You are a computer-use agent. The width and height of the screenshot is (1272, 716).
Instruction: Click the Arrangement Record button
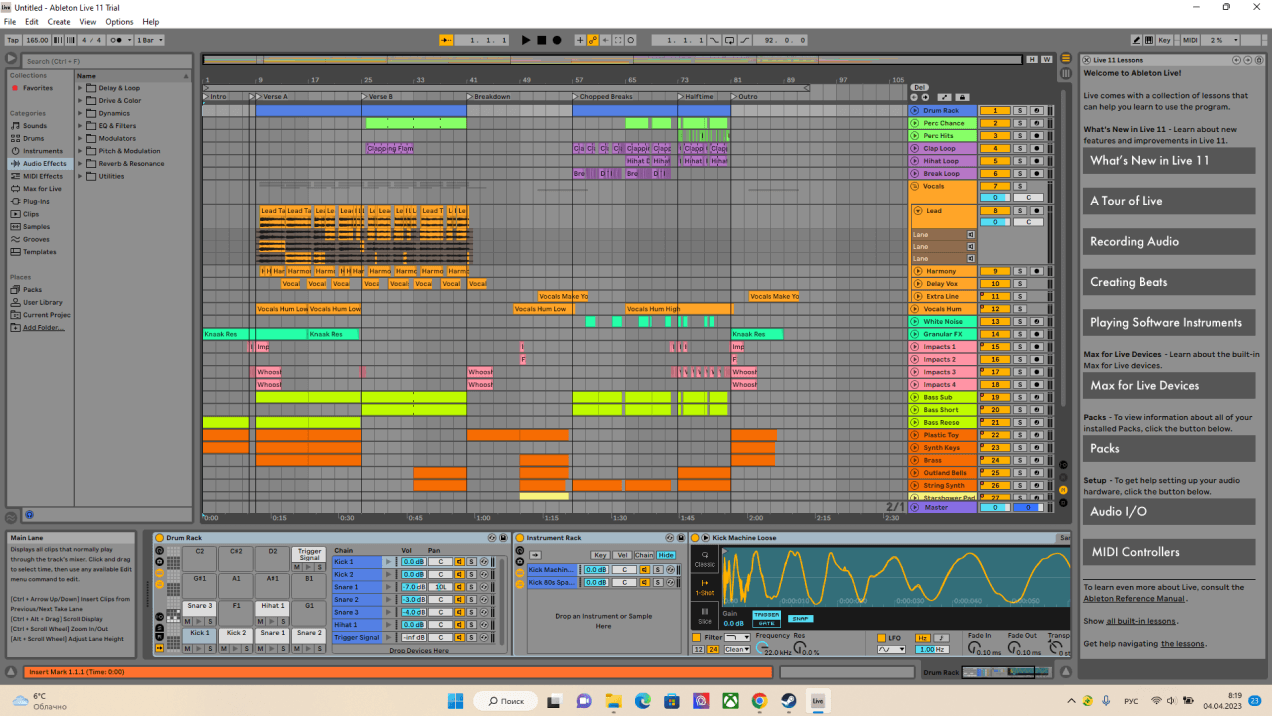pyautogui.click(x=557, y=40)
